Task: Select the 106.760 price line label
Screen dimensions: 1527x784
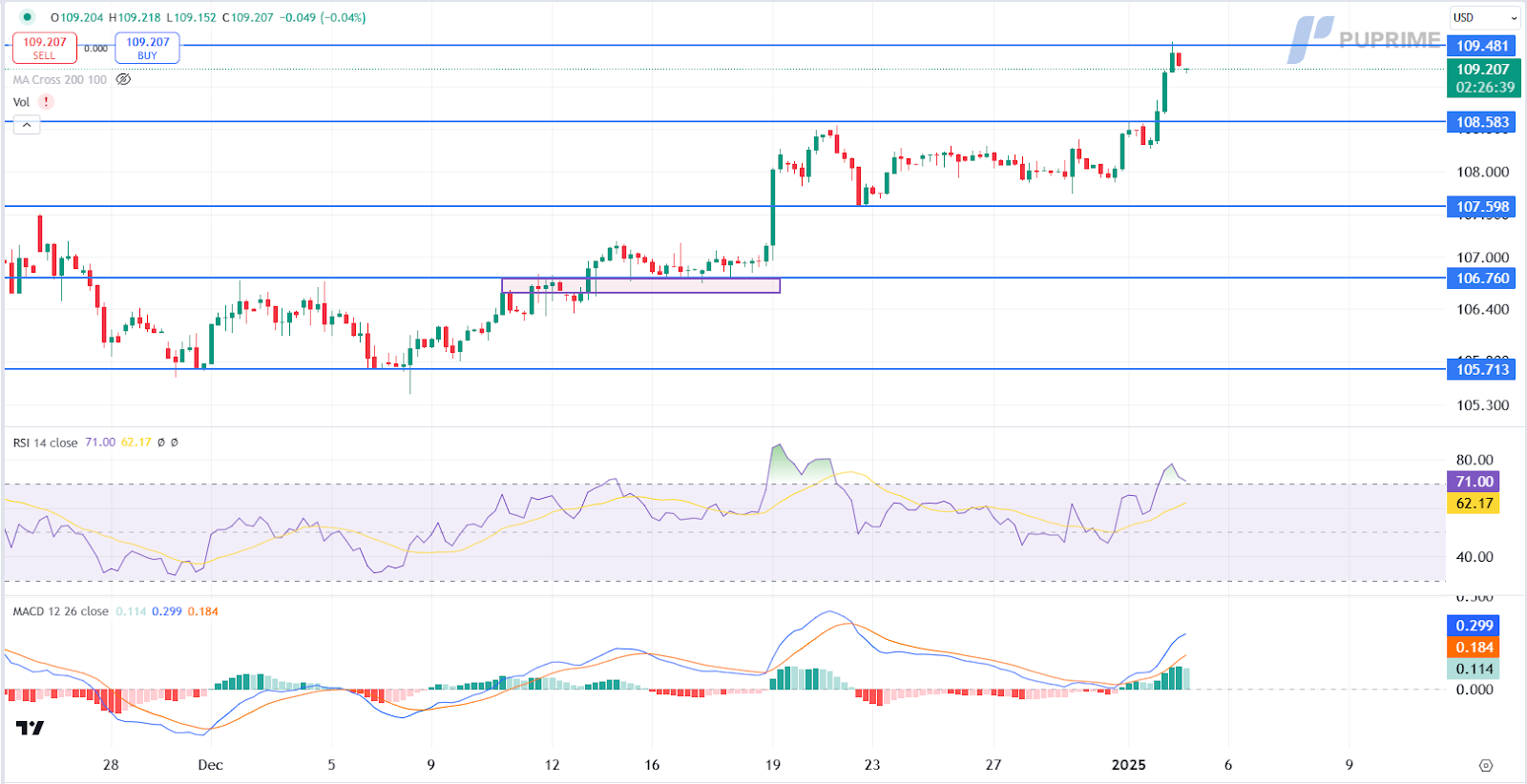Action: pos(1482,279)
